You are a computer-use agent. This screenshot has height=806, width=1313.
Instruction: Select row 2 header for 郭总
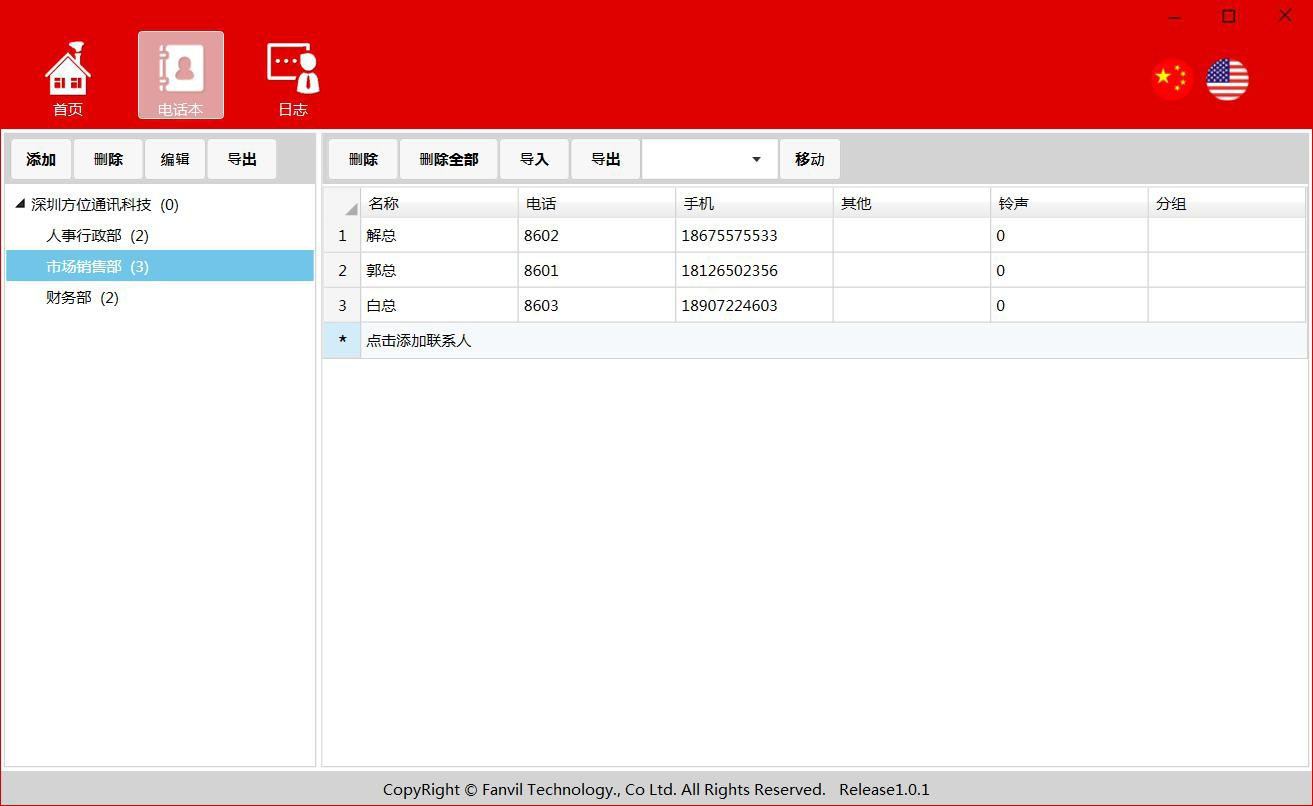point(342,271)
